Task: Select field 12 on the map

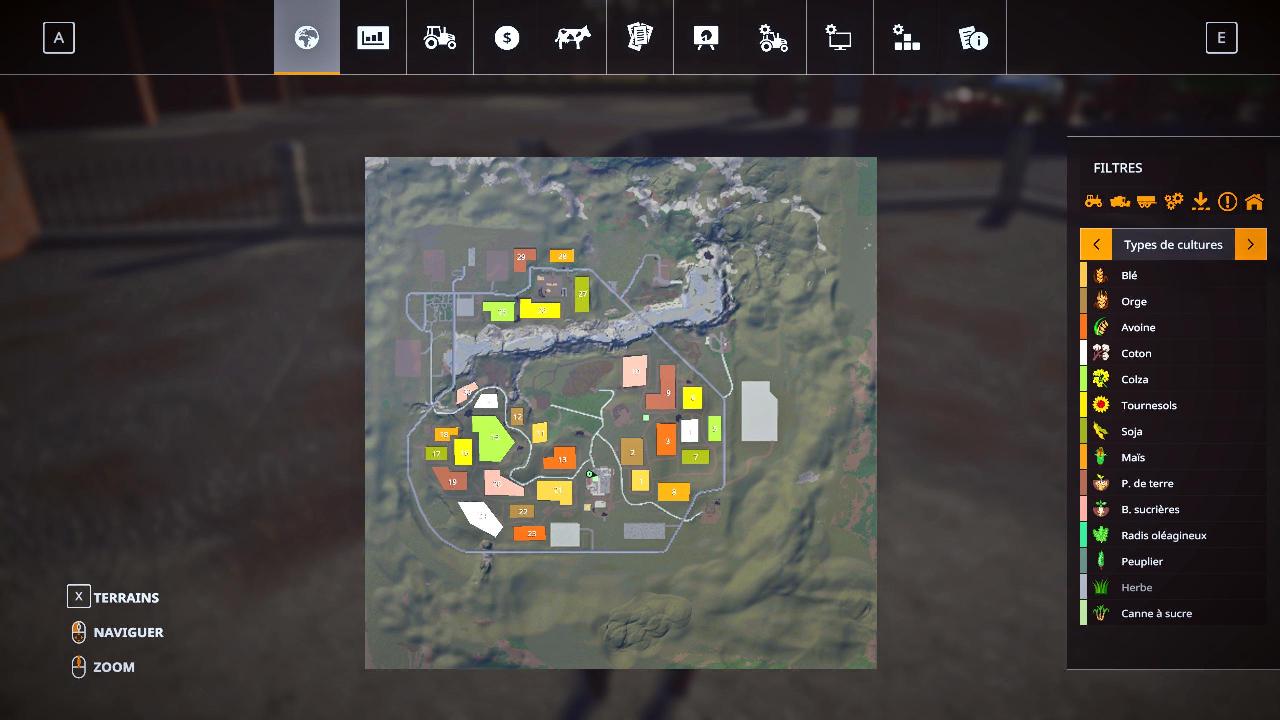Action: pos(517,417)
